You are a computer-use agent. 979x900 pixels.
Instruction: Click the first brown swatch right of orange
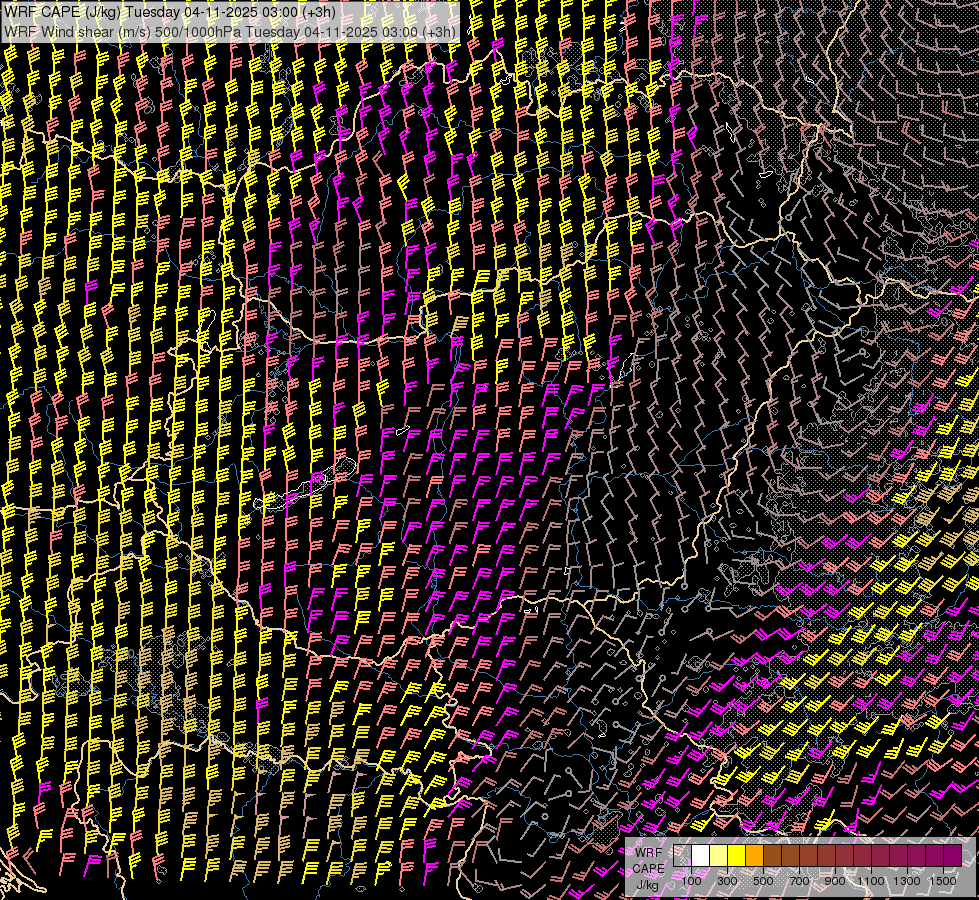(x=772, y=856)
